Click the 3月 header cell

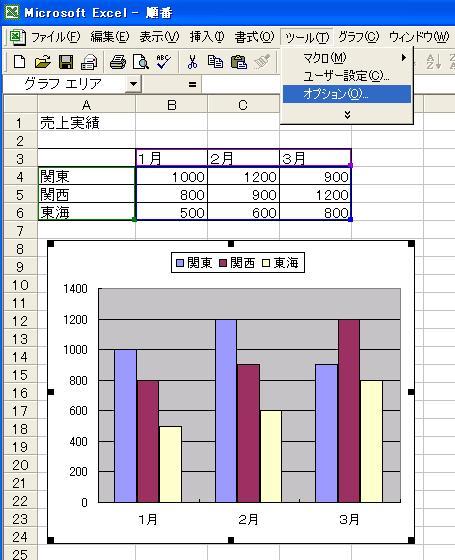[315, 159]
